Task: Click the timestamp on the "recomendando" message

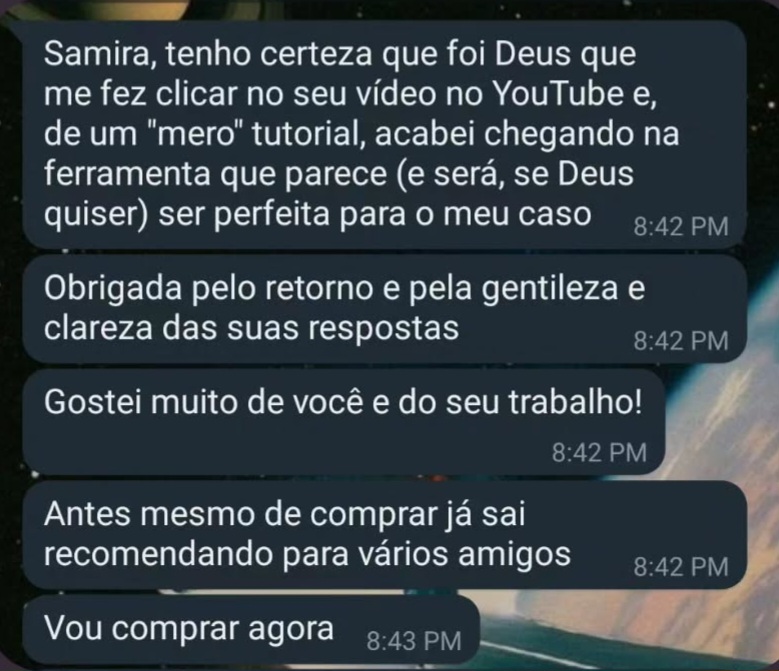Action: click(x=681, y=567)
